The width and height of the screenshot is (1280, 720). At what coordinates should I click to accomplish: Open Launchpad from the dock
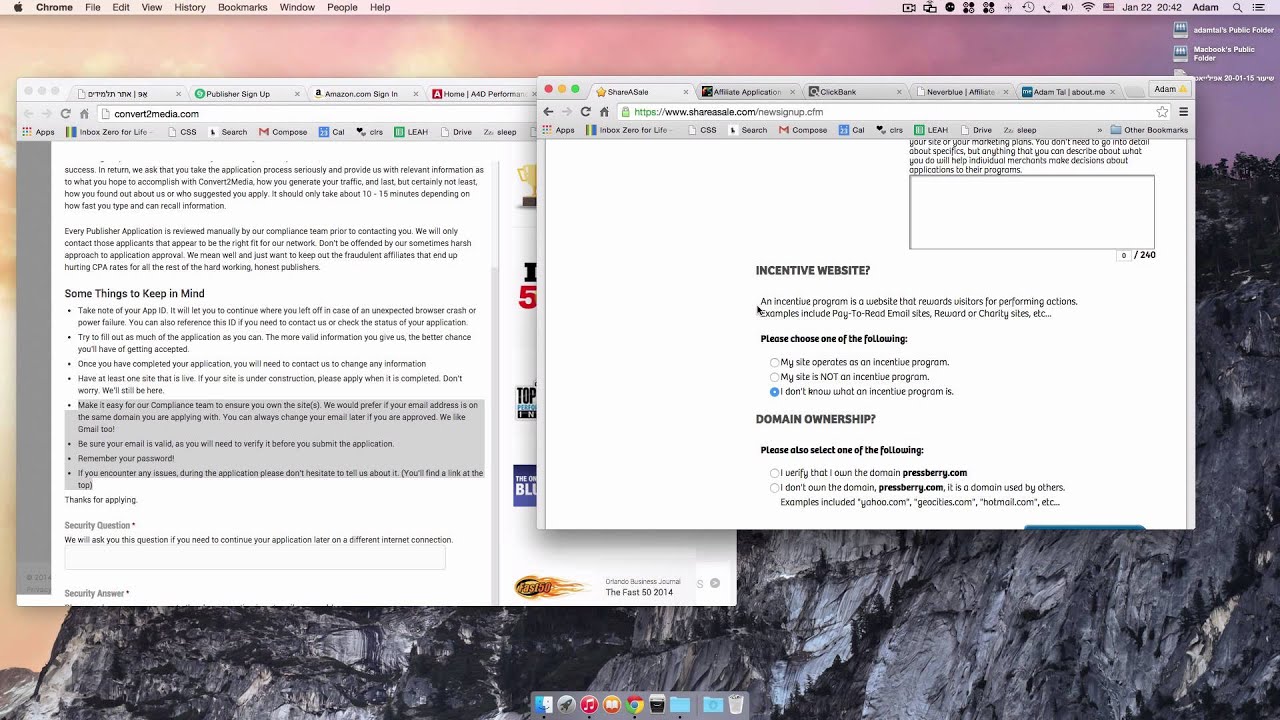pos(566,705)
